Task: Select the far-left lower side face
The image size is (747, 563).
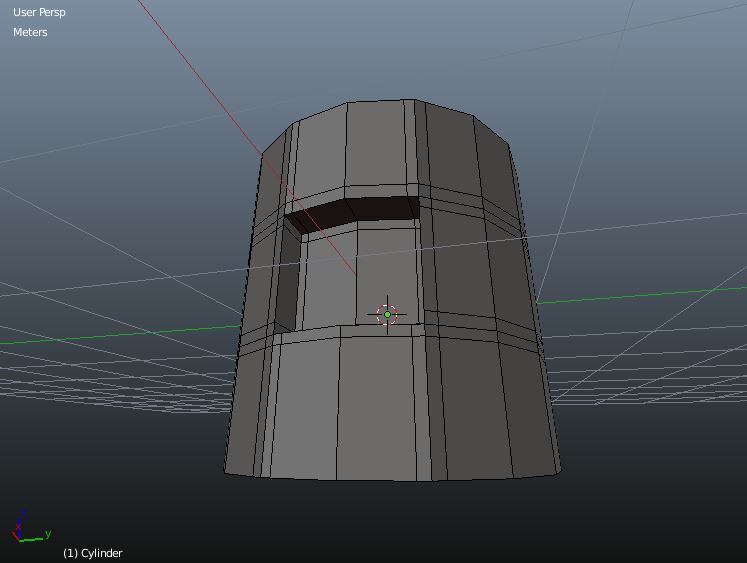Action: coord(242,410)
